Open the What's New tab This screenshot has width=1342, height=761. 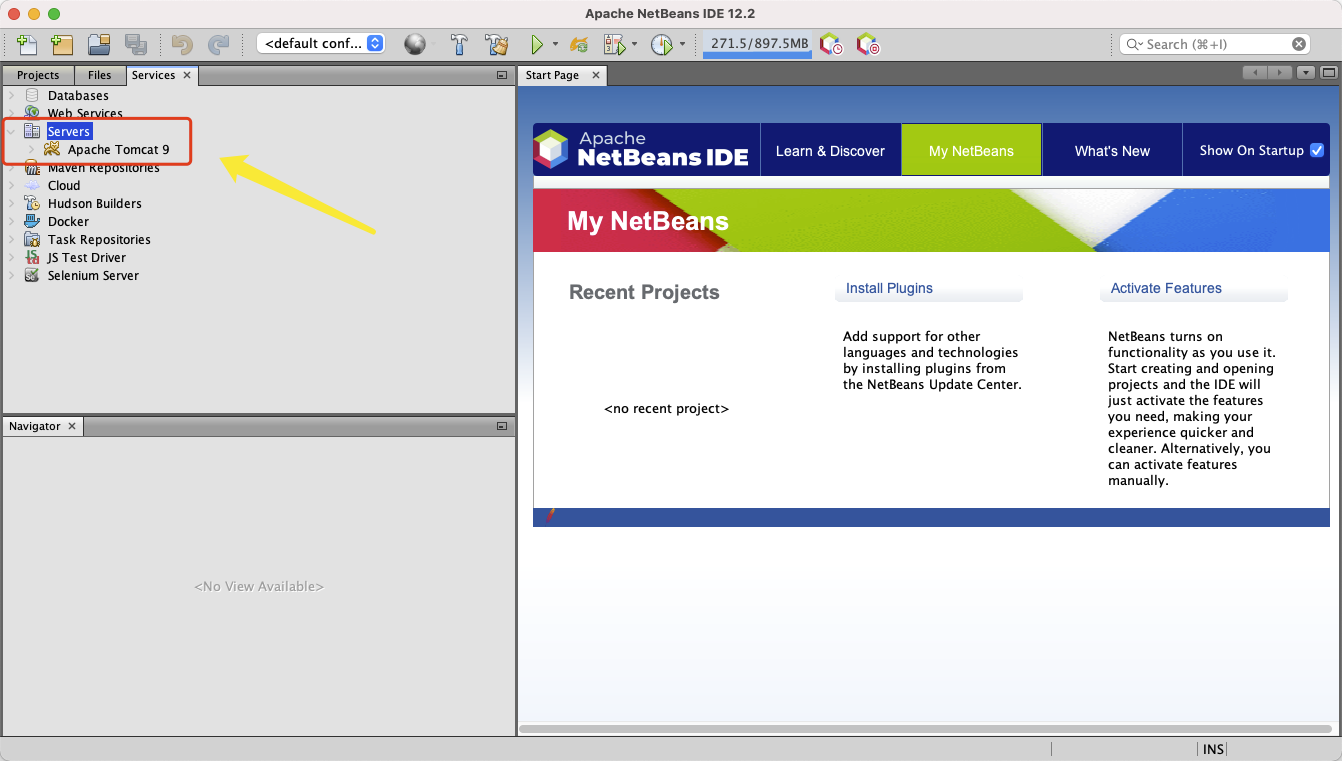1112,150
